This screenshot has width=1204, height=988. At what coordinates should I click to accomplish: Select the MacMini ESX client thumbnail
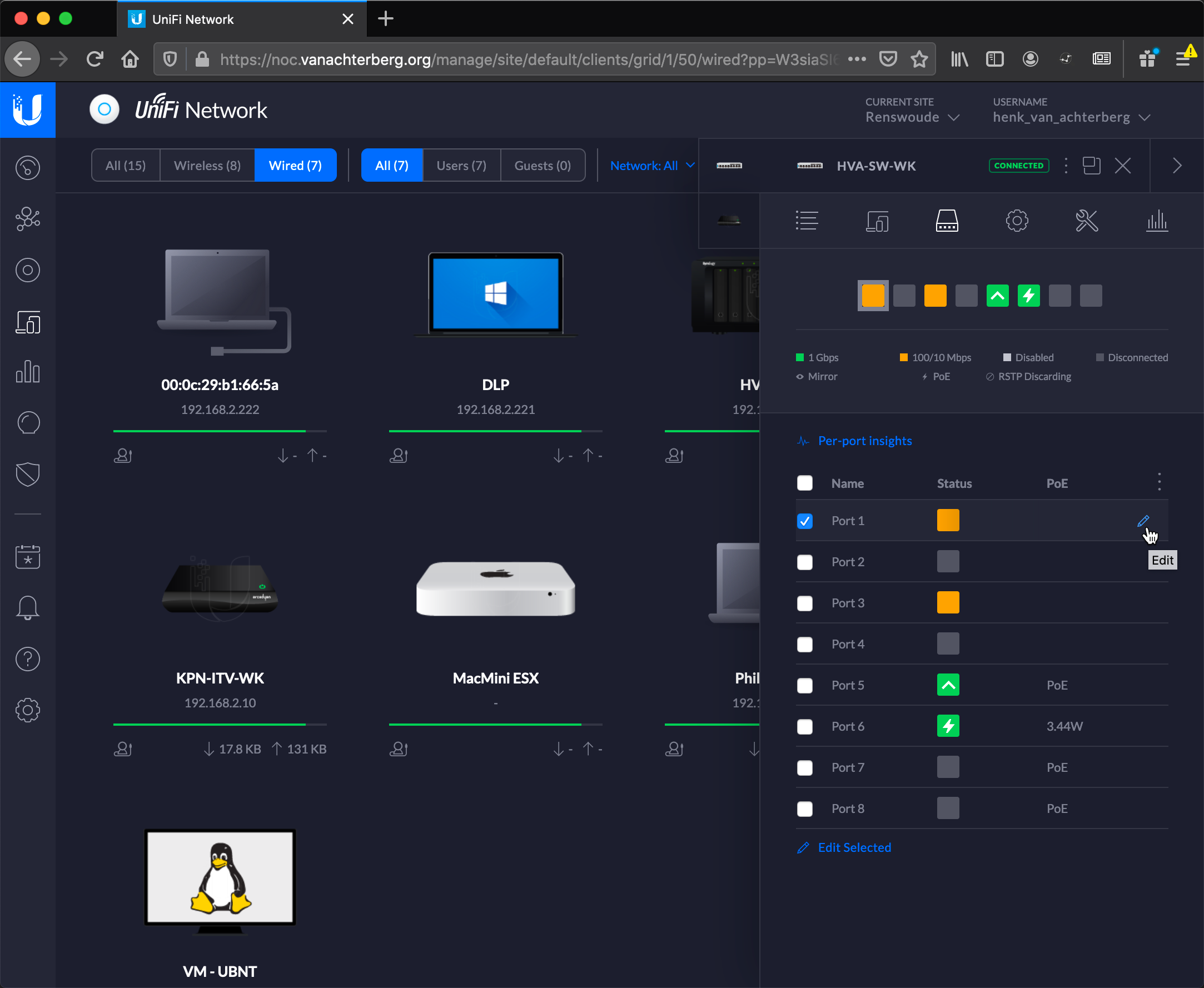495,588
